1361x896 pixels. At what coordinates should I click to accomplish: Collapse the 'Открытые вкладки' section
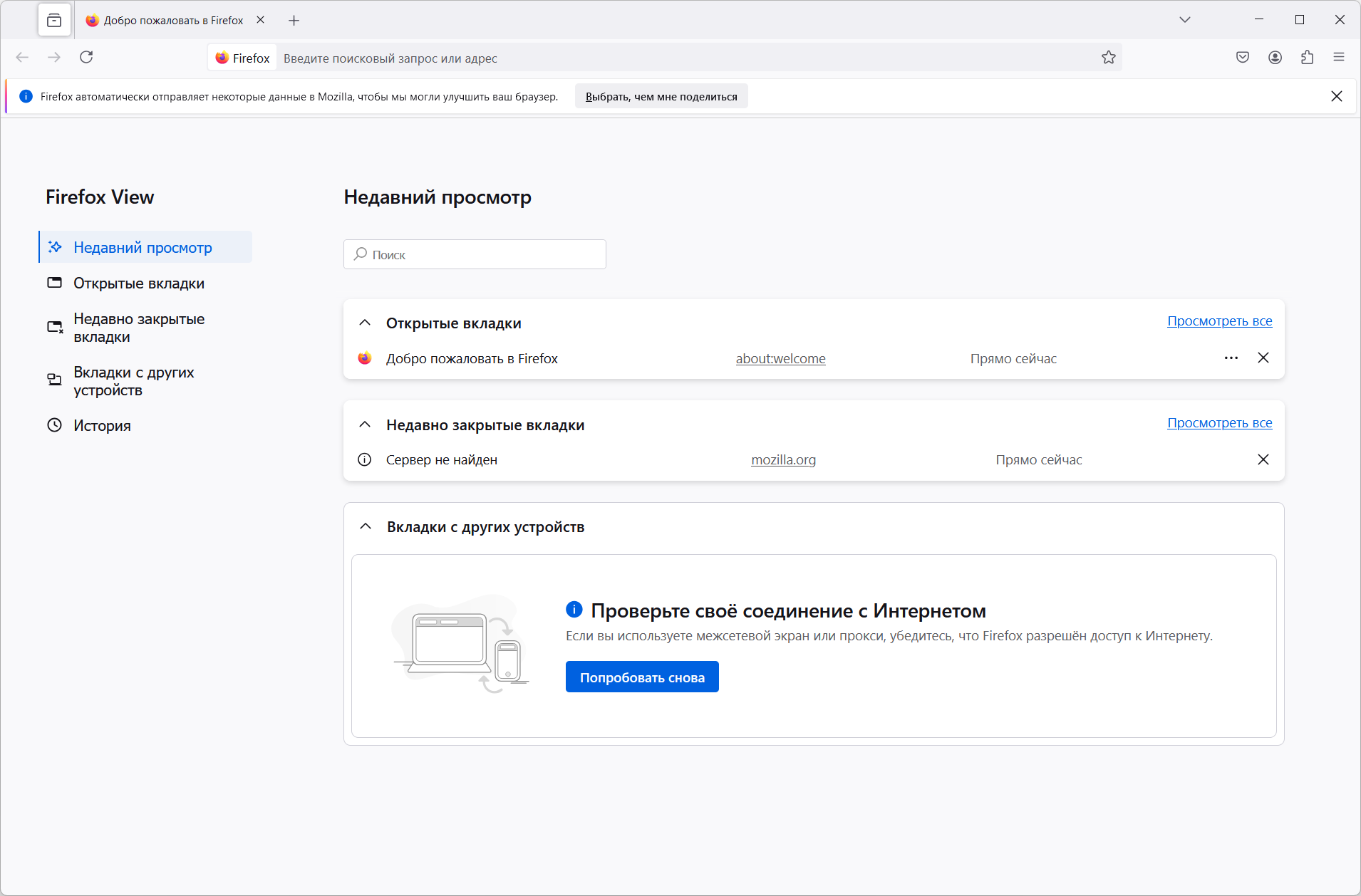coord(365,323)
